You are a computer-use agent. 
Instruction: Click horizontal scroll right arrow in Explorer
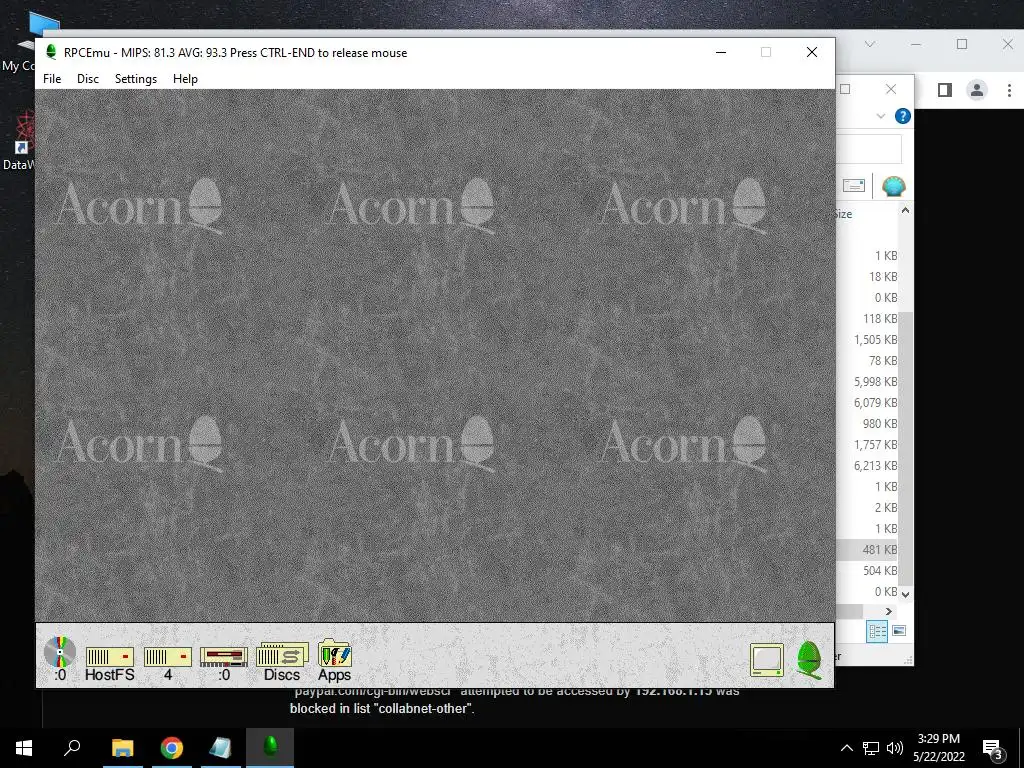(x=888, y=611)
